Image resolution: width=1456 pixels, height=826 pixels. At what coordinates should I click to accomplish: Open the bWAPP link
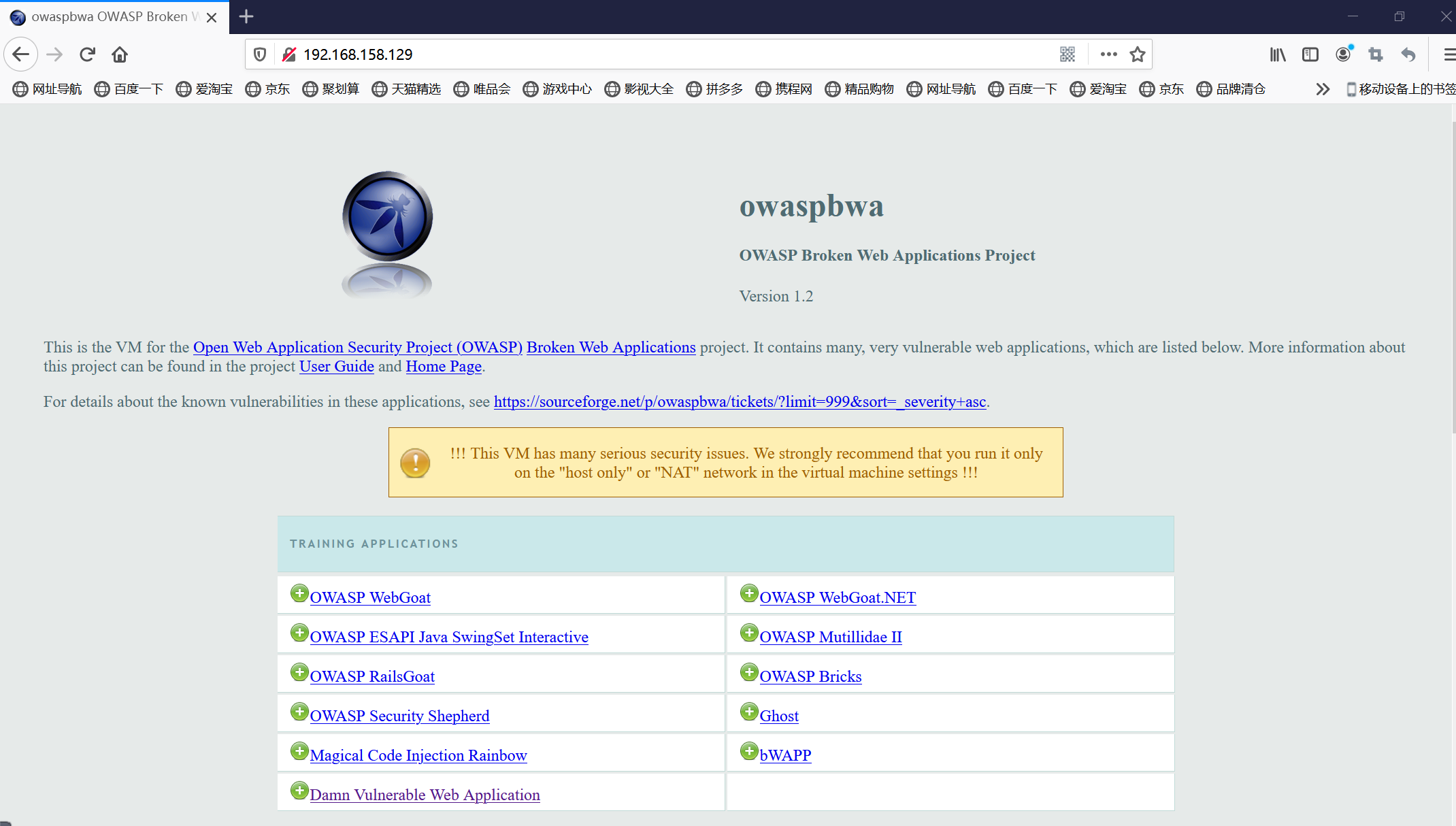[x=785, y=755]
